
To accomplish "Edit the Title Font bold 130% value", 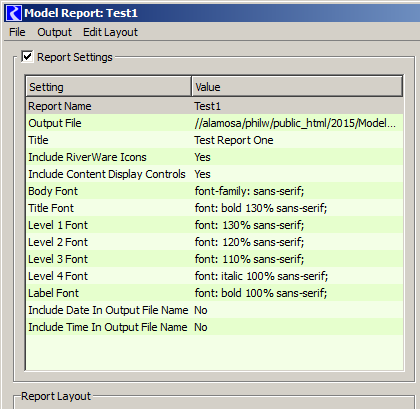I will 261,208.
